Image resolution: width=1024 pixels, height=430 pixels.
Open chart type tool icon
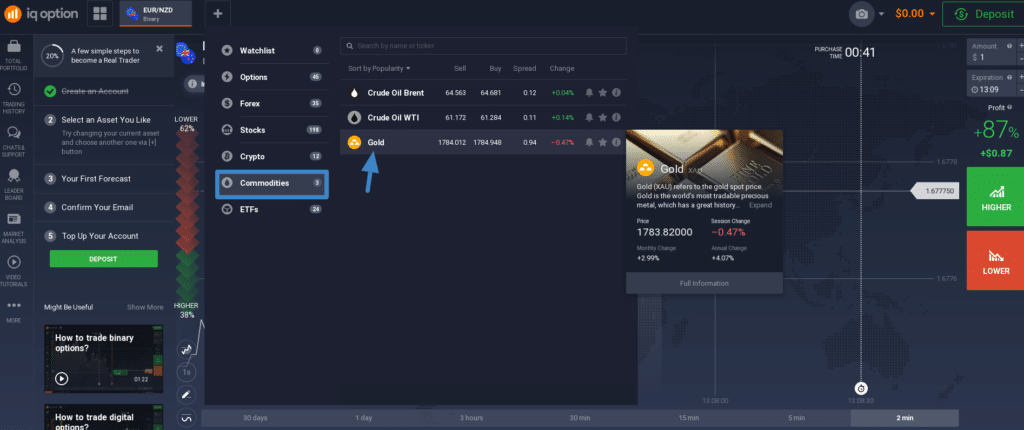tap(186, 350)
